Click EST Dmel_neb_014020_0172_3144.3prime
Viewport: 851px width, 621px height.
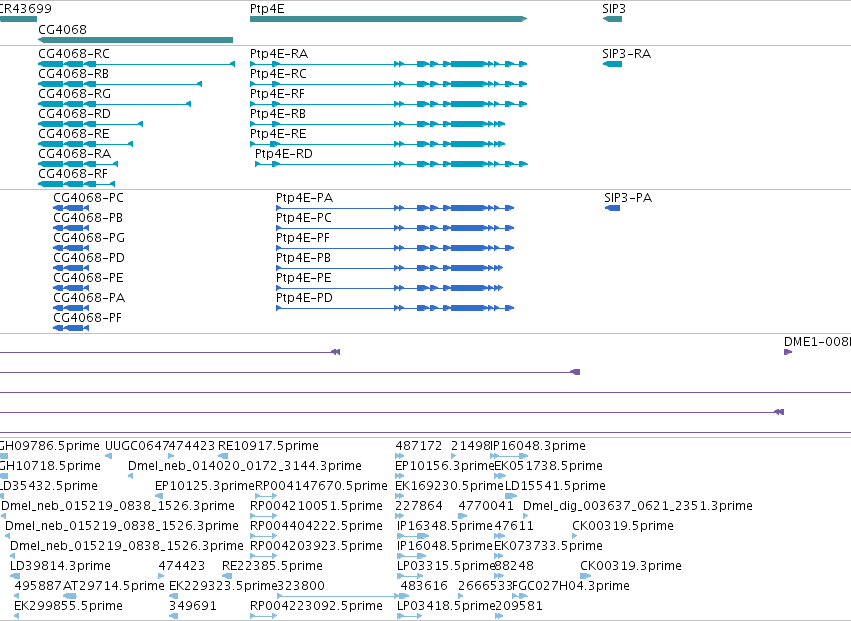(x=245, y=466)
